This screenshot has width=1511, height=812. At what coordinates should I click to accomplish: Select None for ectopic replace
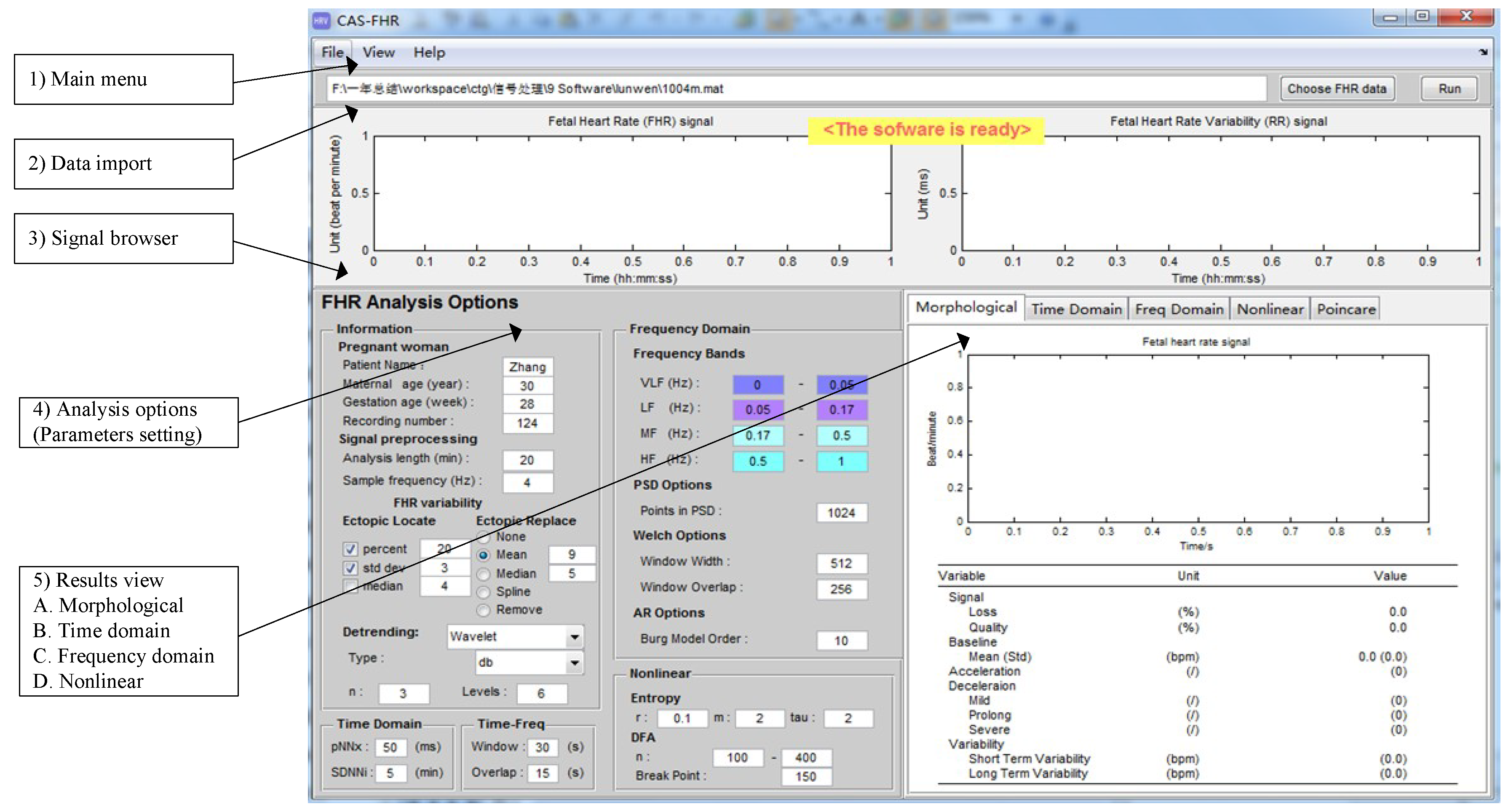click(x=483, y=537)
